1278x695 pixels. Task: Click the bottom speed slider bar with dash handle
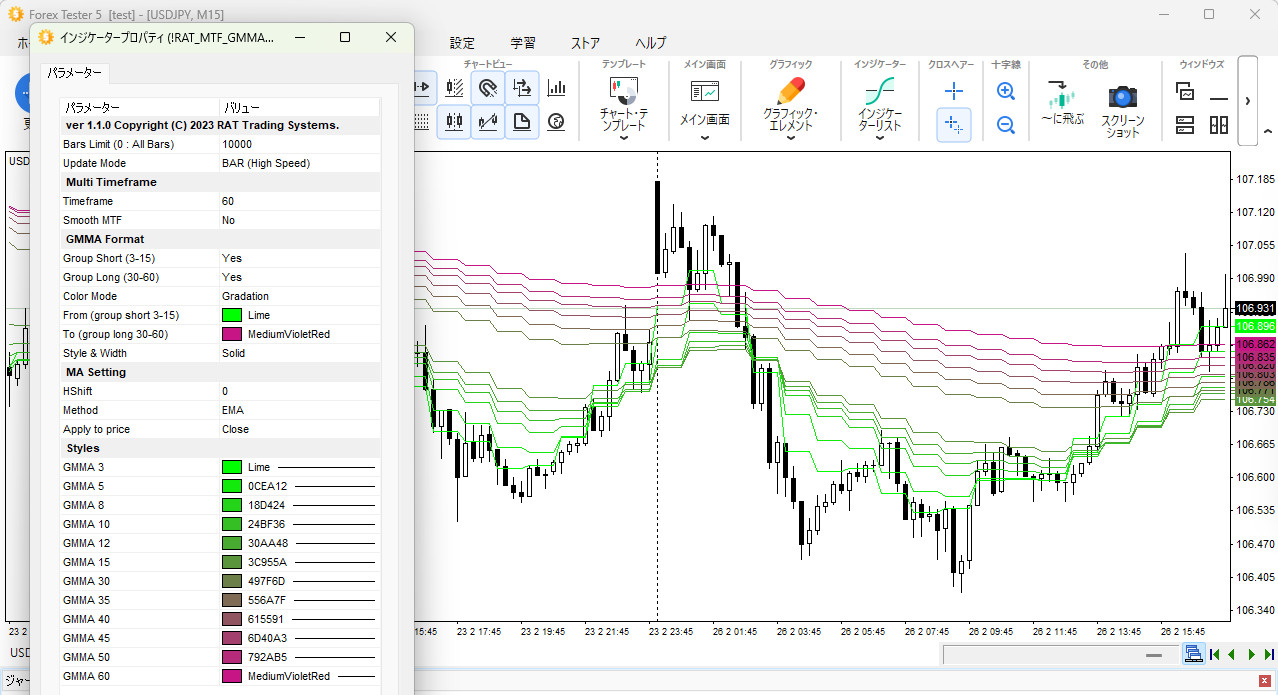pyautogui.click(x=1061, y=655)
